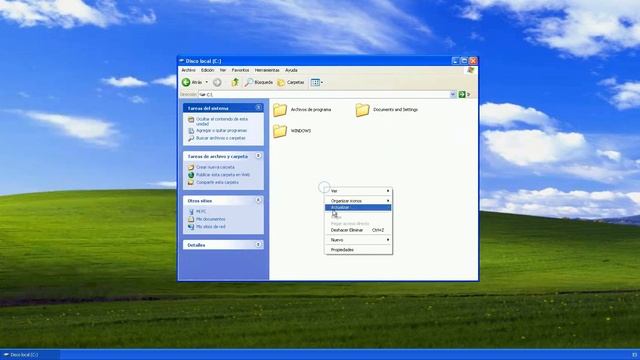
Task: Click the greyed-out forward arrow button
Action: click(217, 82)
